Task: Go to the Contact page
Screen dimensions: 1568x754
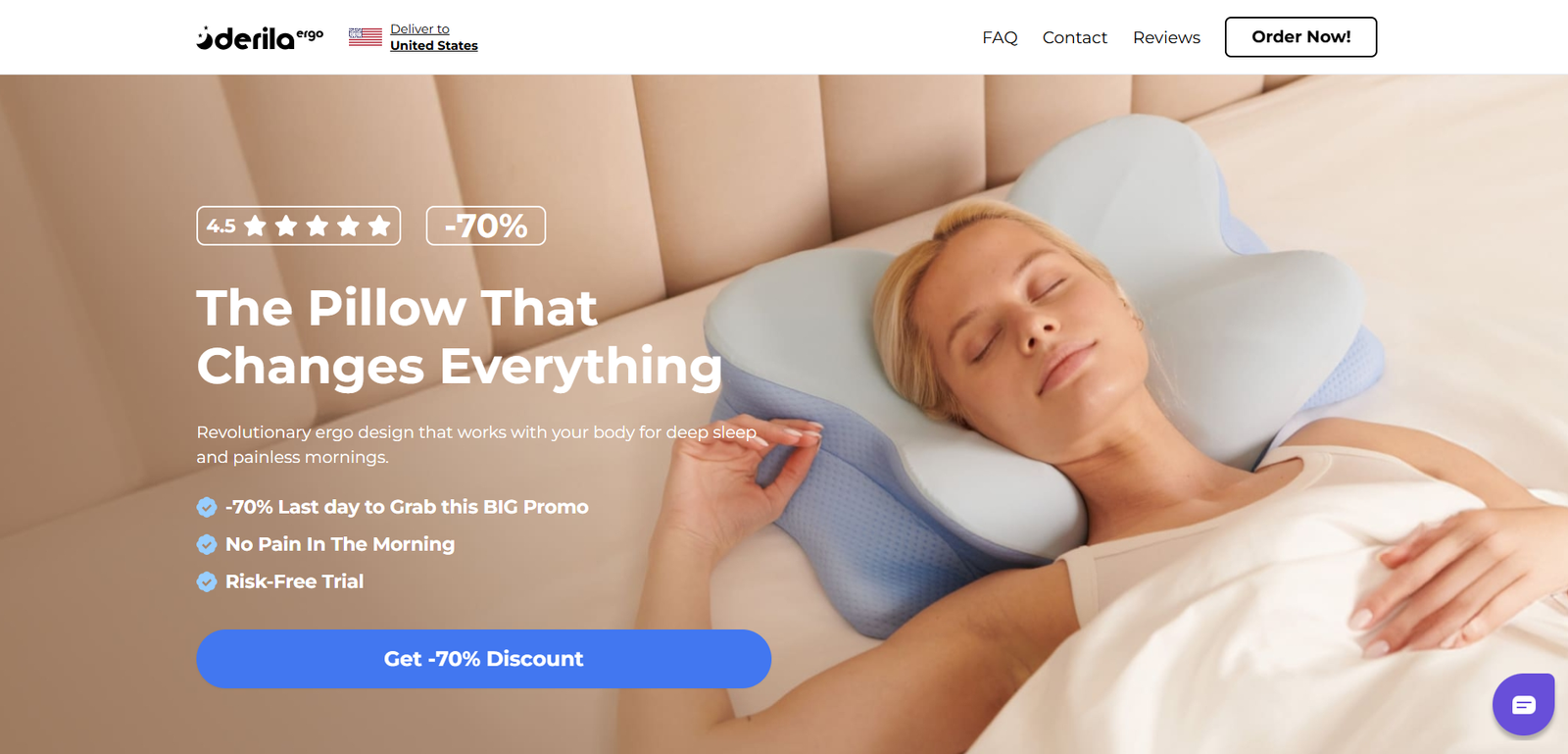Action: pyautogui.click(x=1075, y=37)
